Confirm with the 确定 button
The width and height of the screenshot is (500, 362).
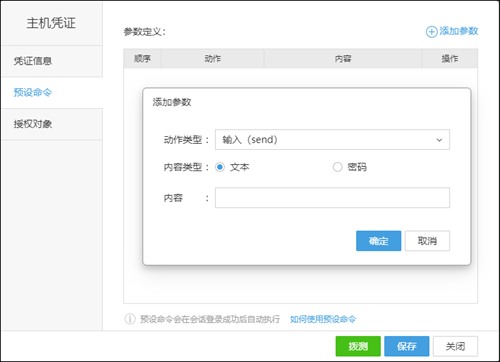point(379,241)
